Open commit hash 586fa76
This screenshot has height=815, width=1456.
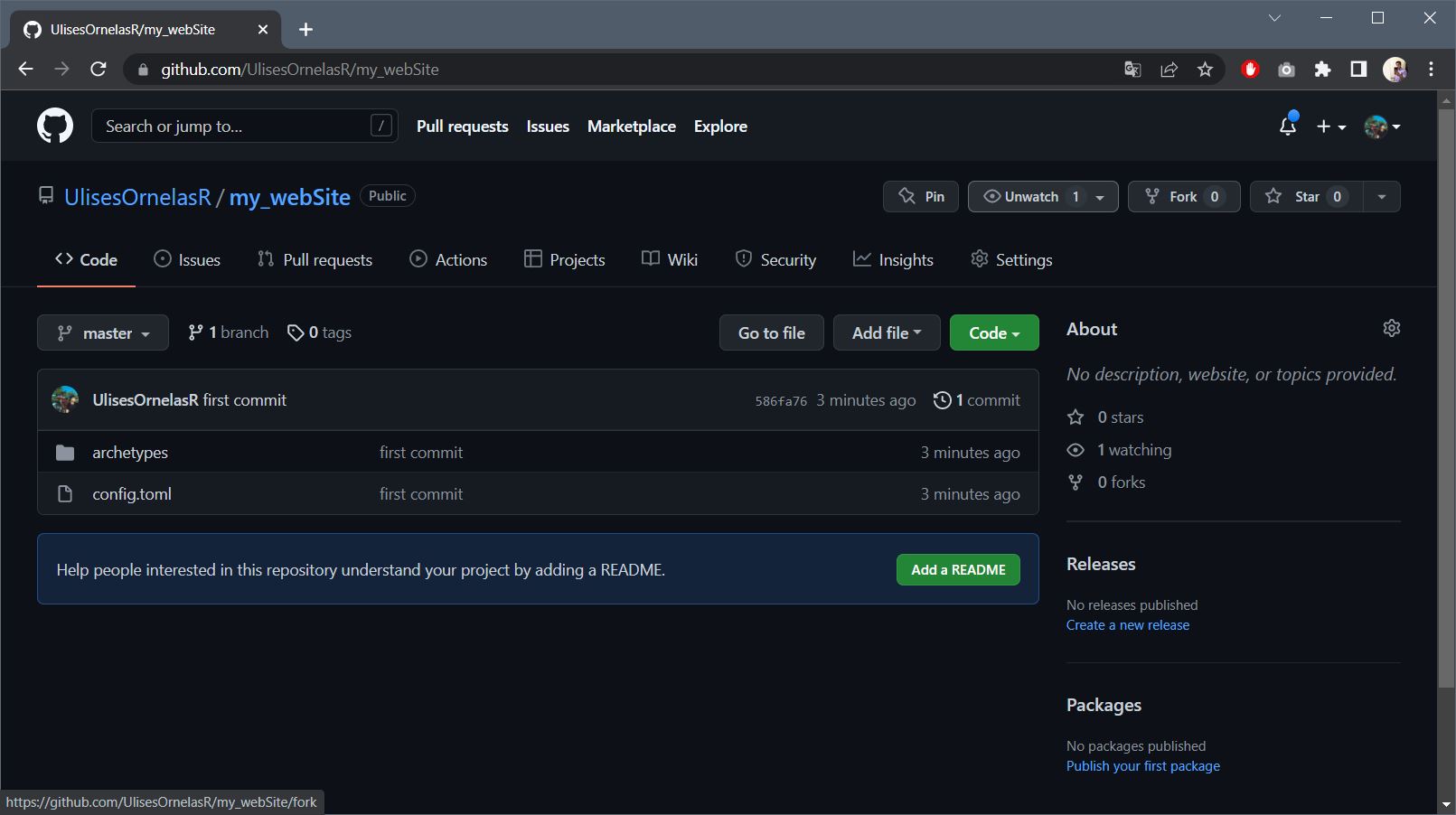pyautogui.click(x=781, y=401)
